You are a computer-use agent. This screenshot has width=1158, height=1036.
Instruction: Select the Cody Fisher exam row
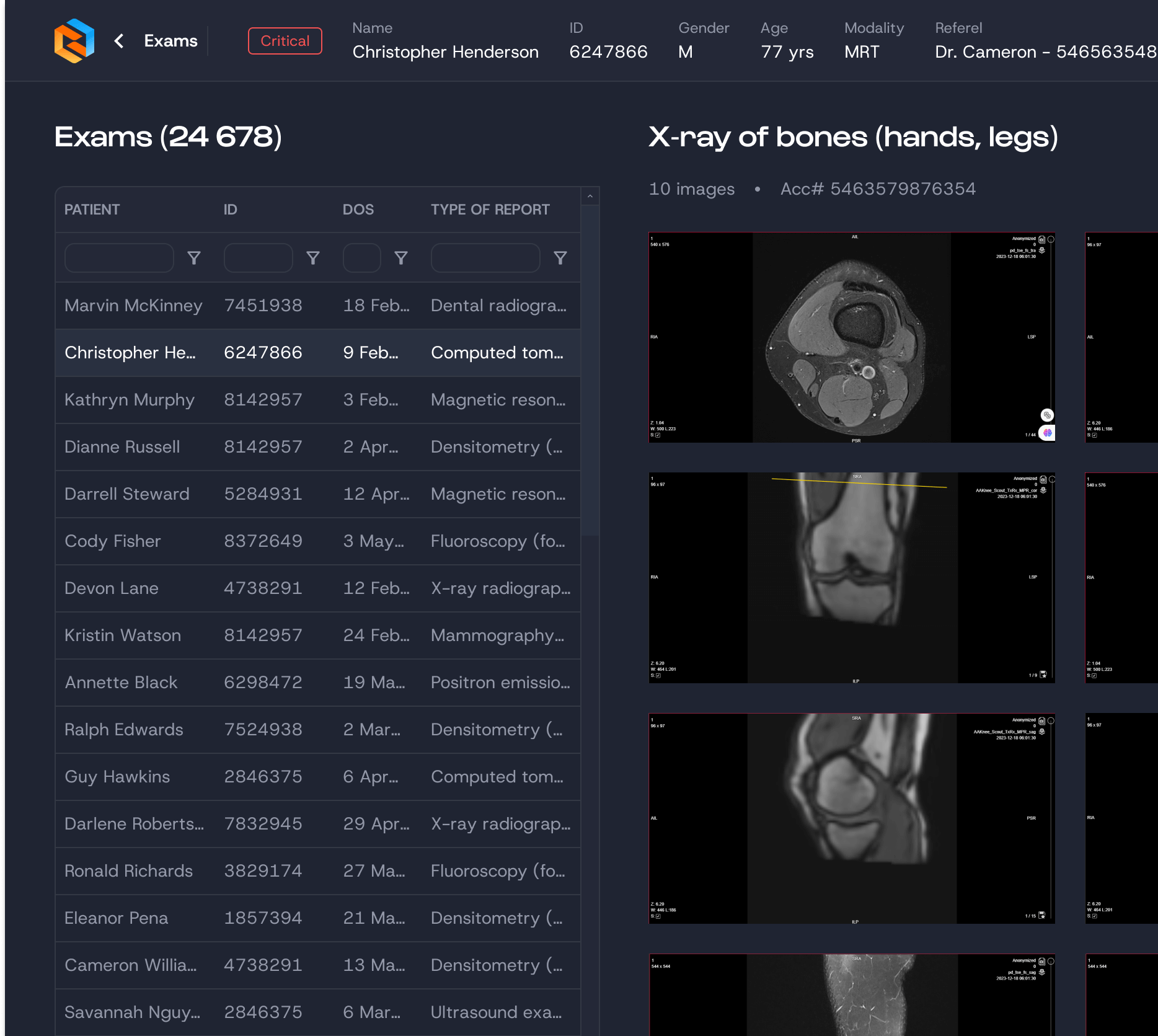(317, 541)
